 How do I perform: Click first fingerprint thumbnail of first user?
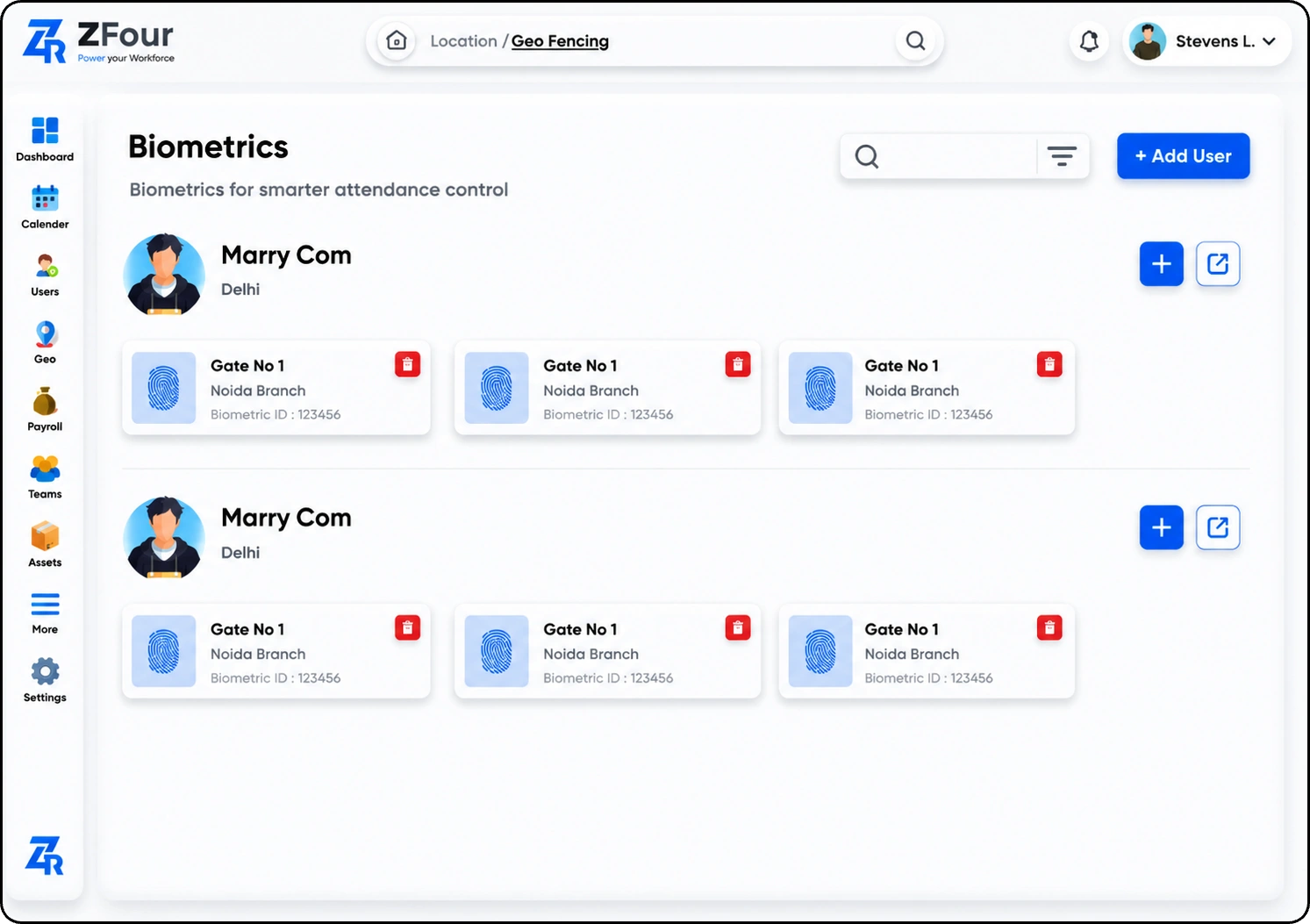click(163, 388)
